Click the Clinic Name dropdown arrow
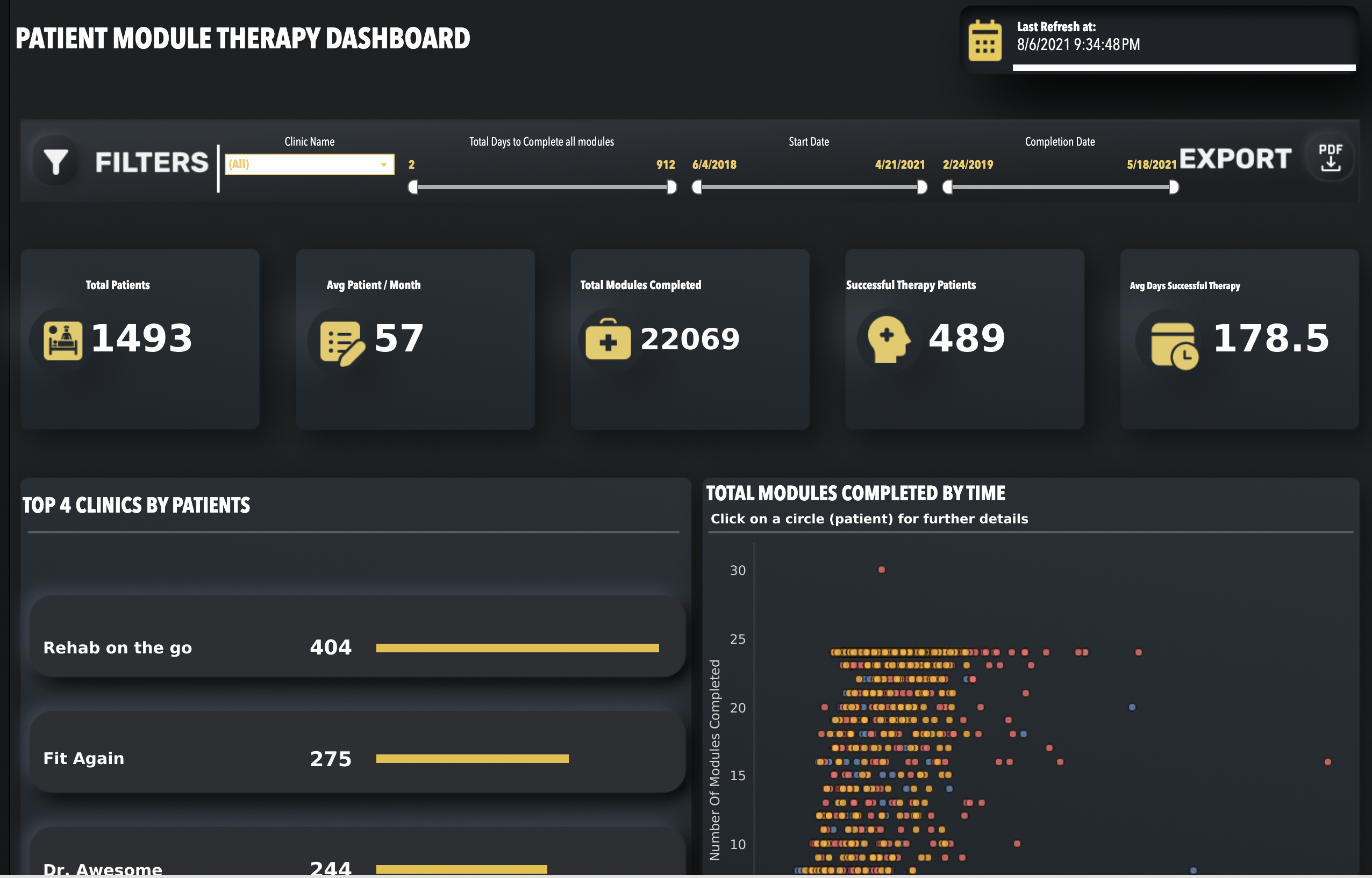The height and width of the screenshot is (878, 1372). click(384, 165)
